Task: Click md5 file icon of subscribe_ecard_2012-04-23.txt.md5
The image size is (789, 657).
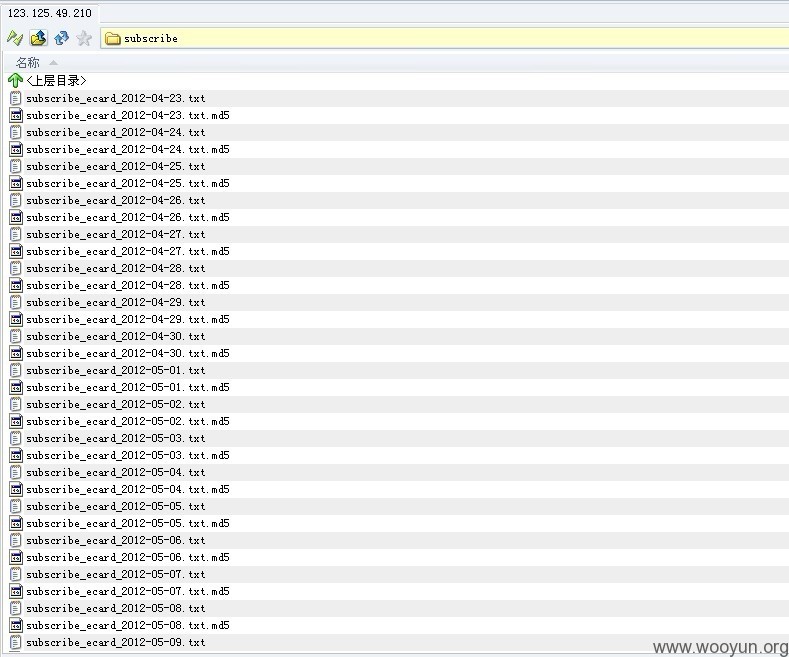Action: (16, 116)
